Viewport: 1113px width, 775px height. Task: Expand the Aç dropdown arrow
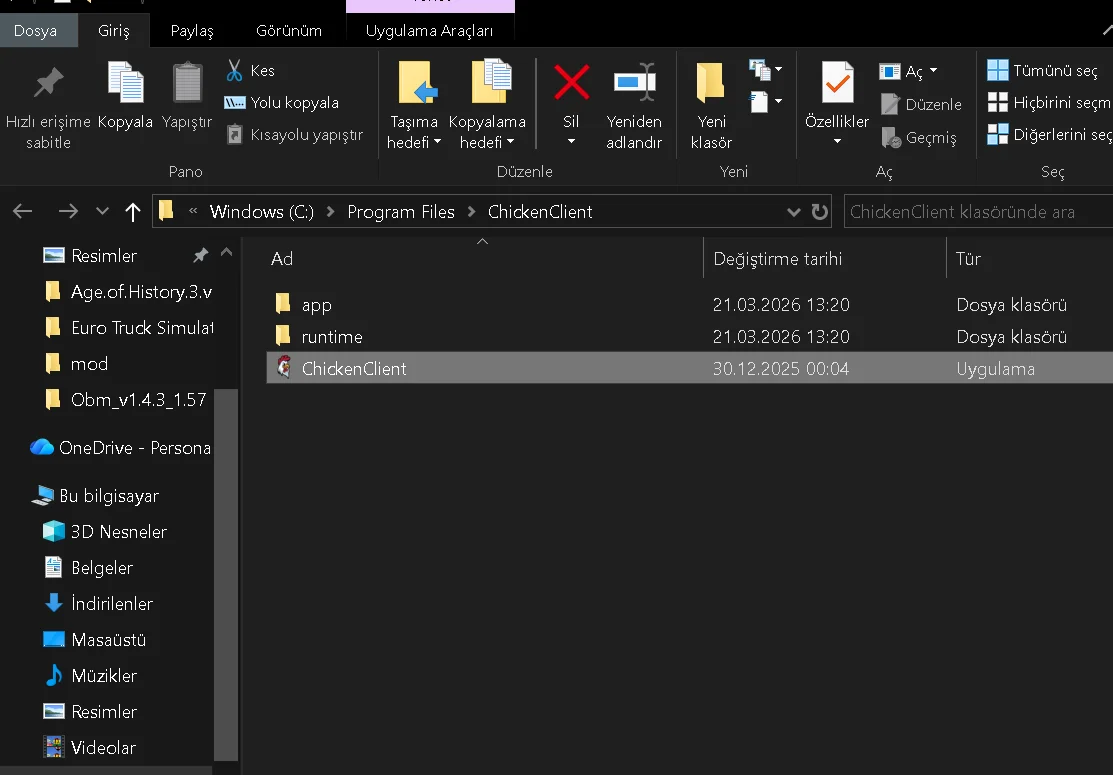click(x=933, y=71)
